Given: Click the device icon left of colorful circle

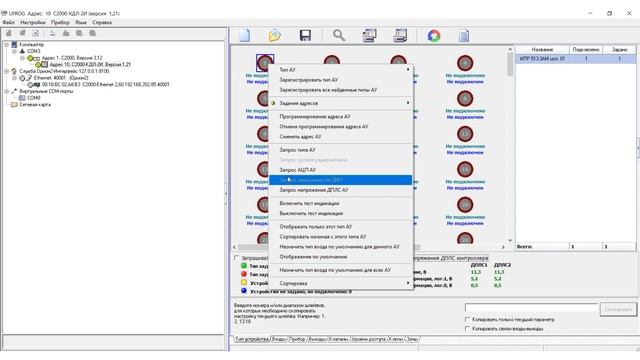Looking at the screenshot, I should (x=400, y=36).
